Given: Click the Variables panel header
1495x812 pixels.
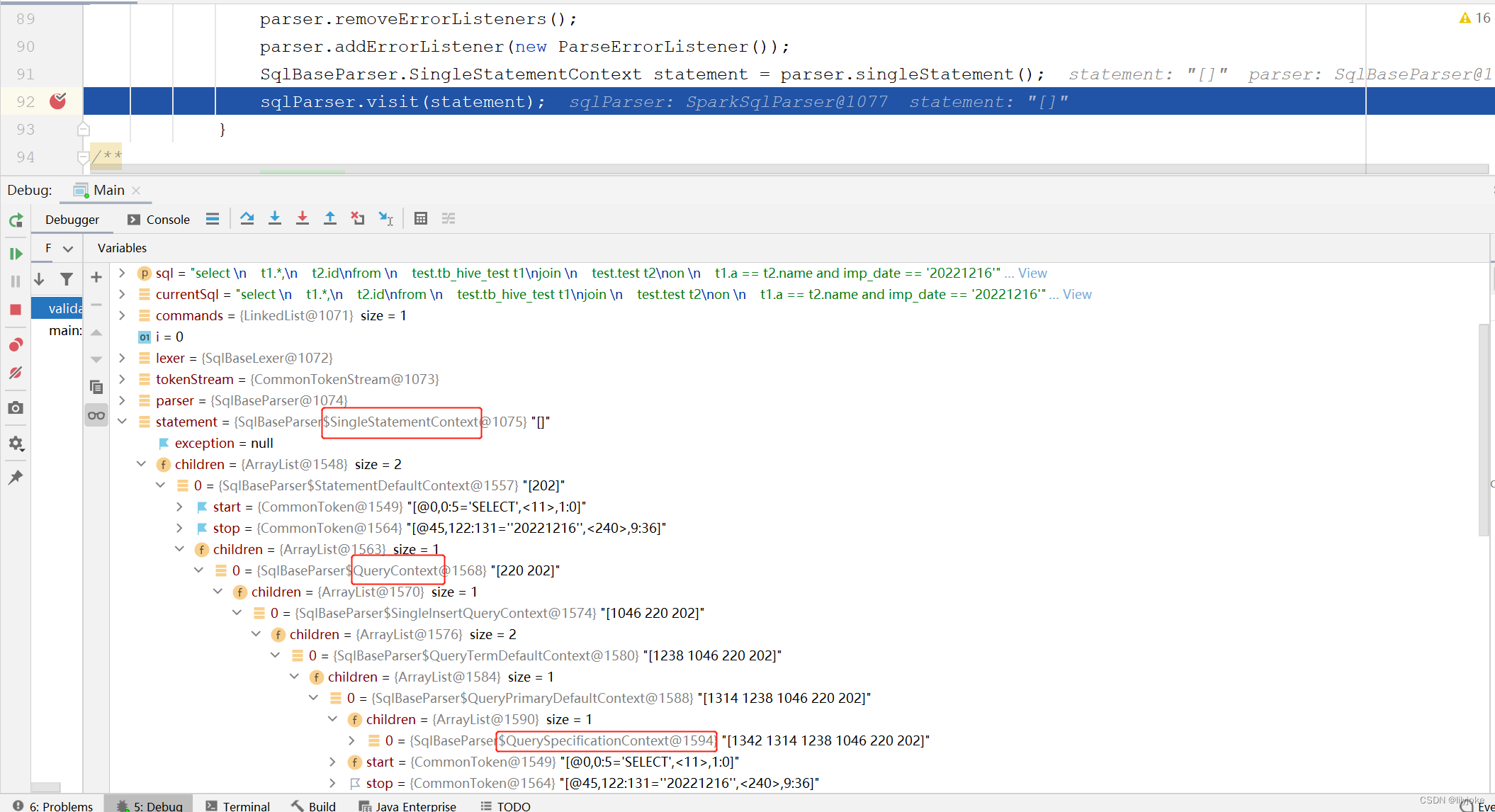Looking at the screenshot, I should click(x=122, y=248).
